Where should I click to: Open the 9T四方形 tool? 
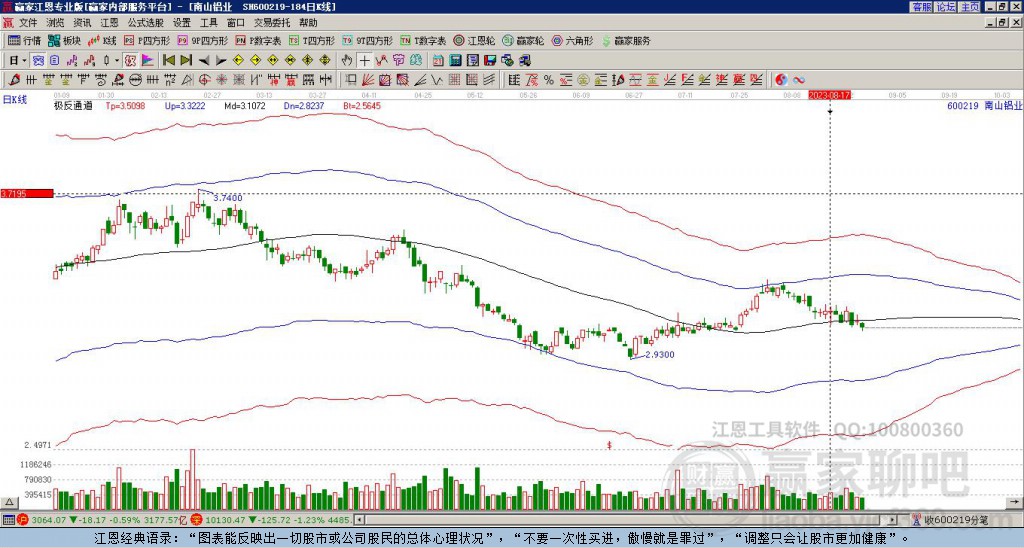[x=368, y=41]
